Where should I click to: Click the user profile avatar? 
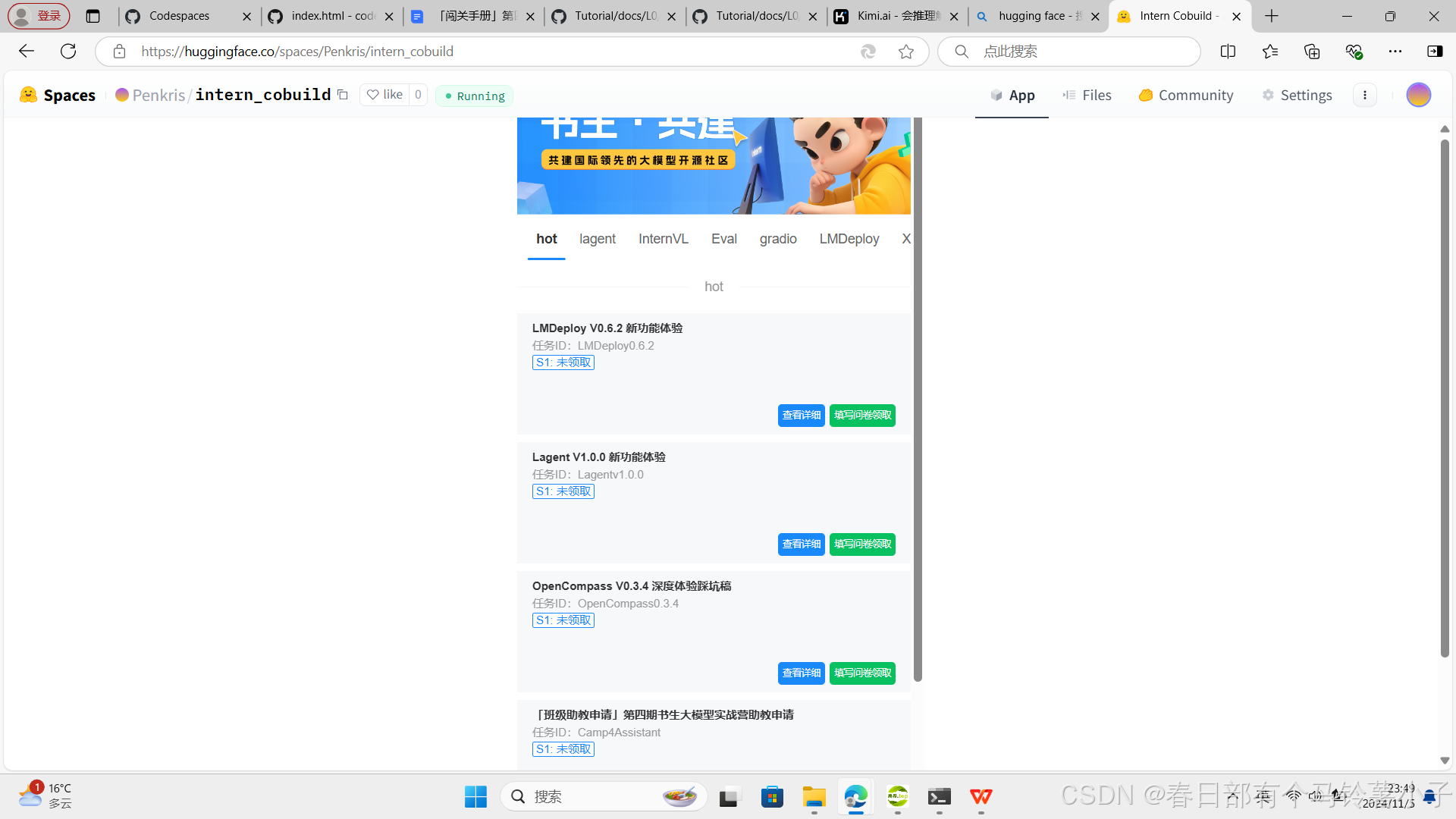click(x=1418, y=95)
